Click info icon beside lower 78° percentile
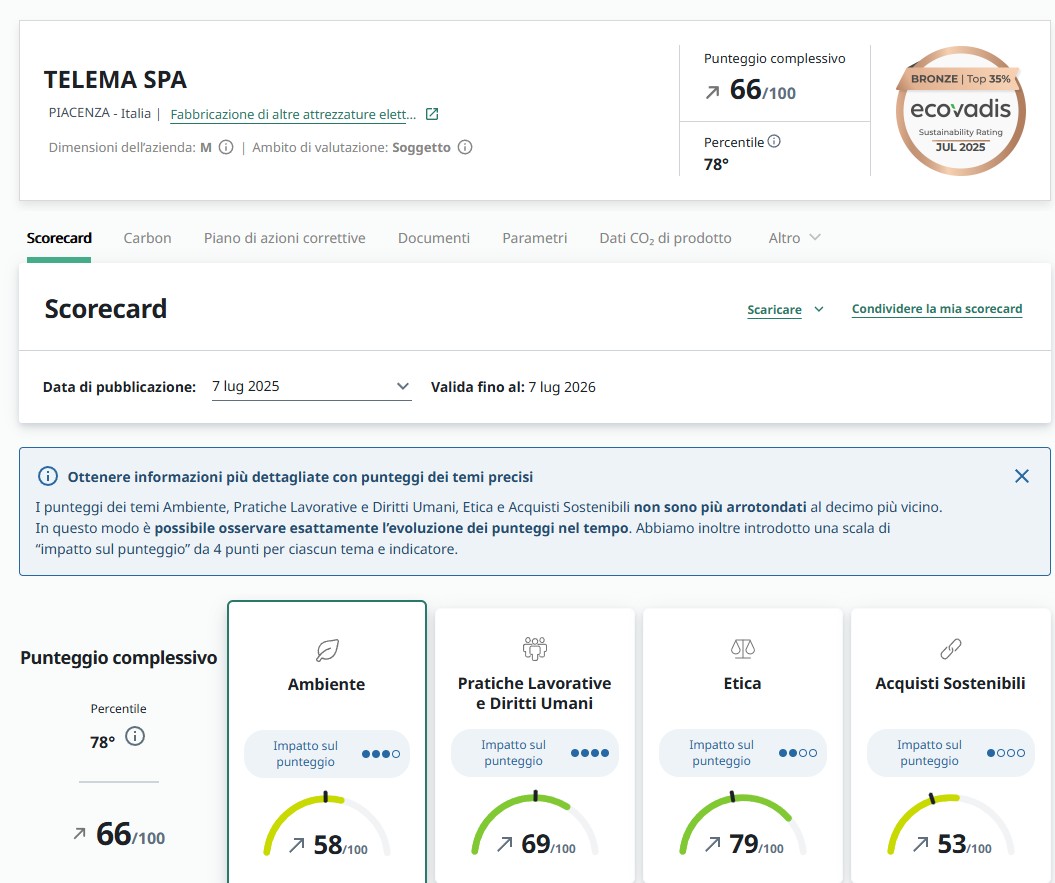The height and width of the screenshot is (883, 1055). click(135, 737)
